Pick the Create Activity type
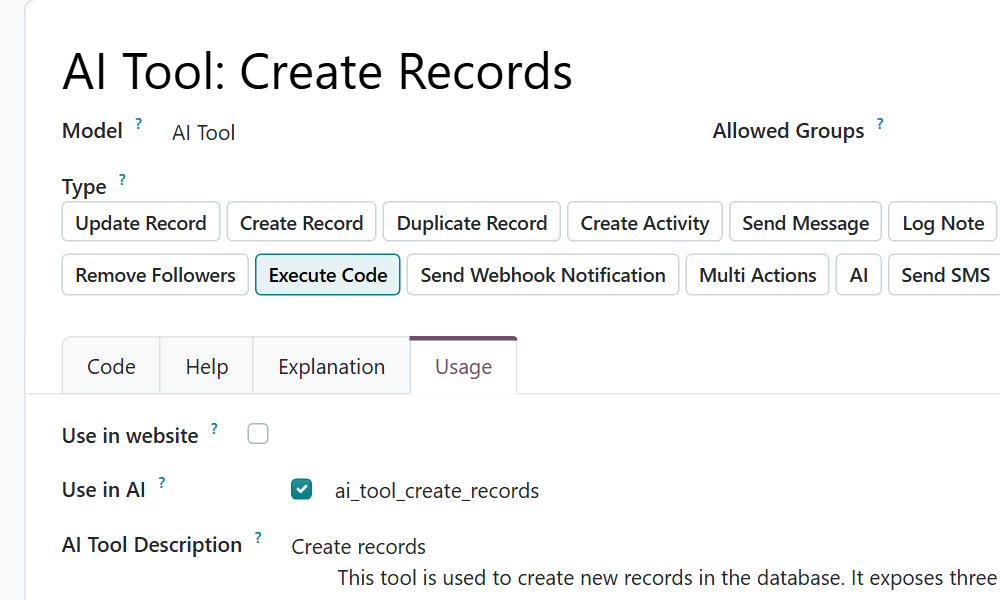Viewport: 1000px width, 600px height. (644, 223)
